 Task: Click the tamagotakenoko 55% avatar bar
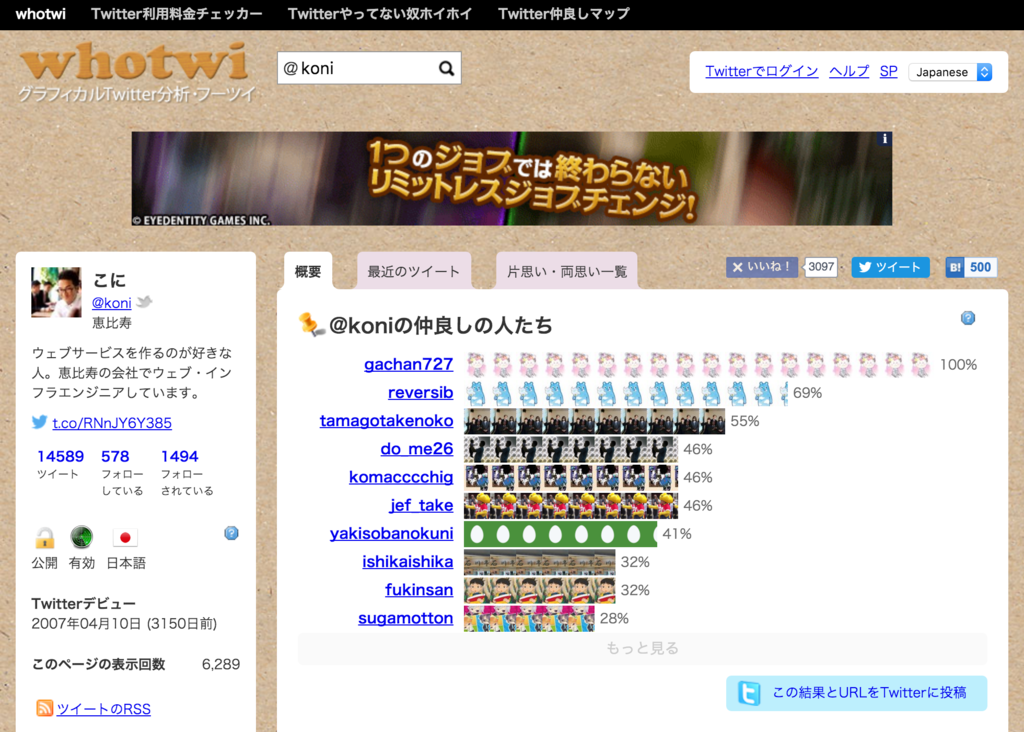click(x=594, y=421)
